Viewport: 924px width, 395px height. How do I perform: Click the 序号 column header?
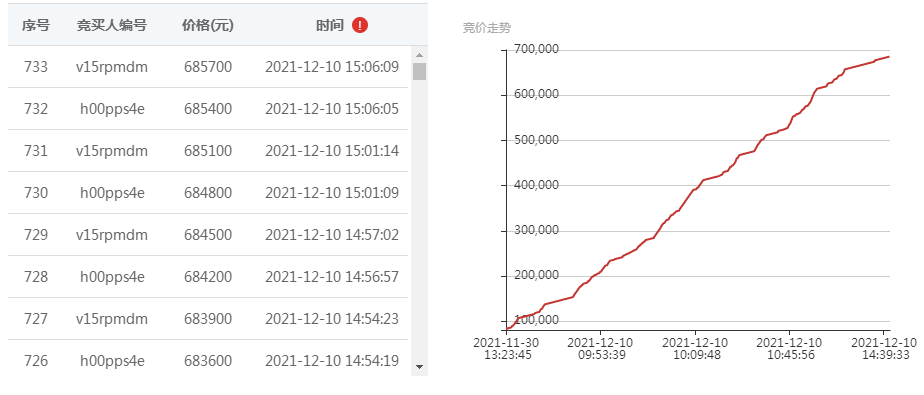[x=36, y=25]
